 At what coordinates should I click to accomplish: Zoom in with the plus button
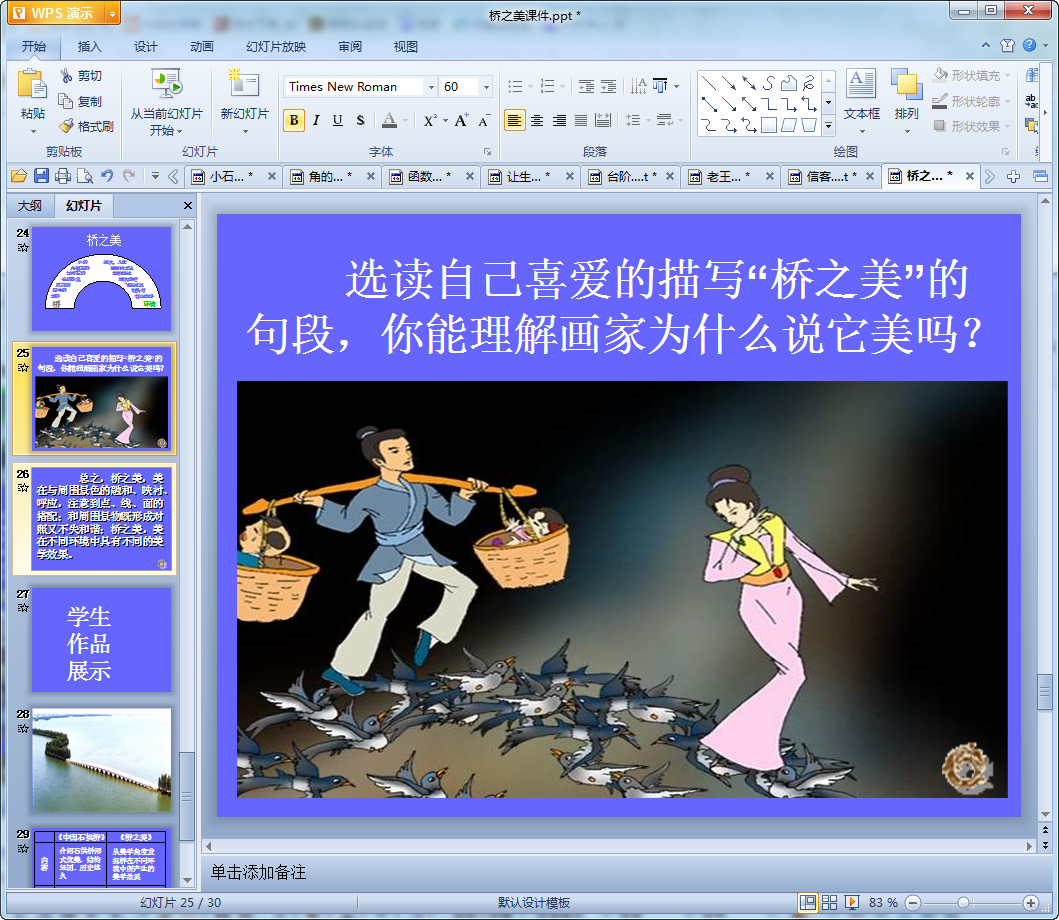[1031, 902]
